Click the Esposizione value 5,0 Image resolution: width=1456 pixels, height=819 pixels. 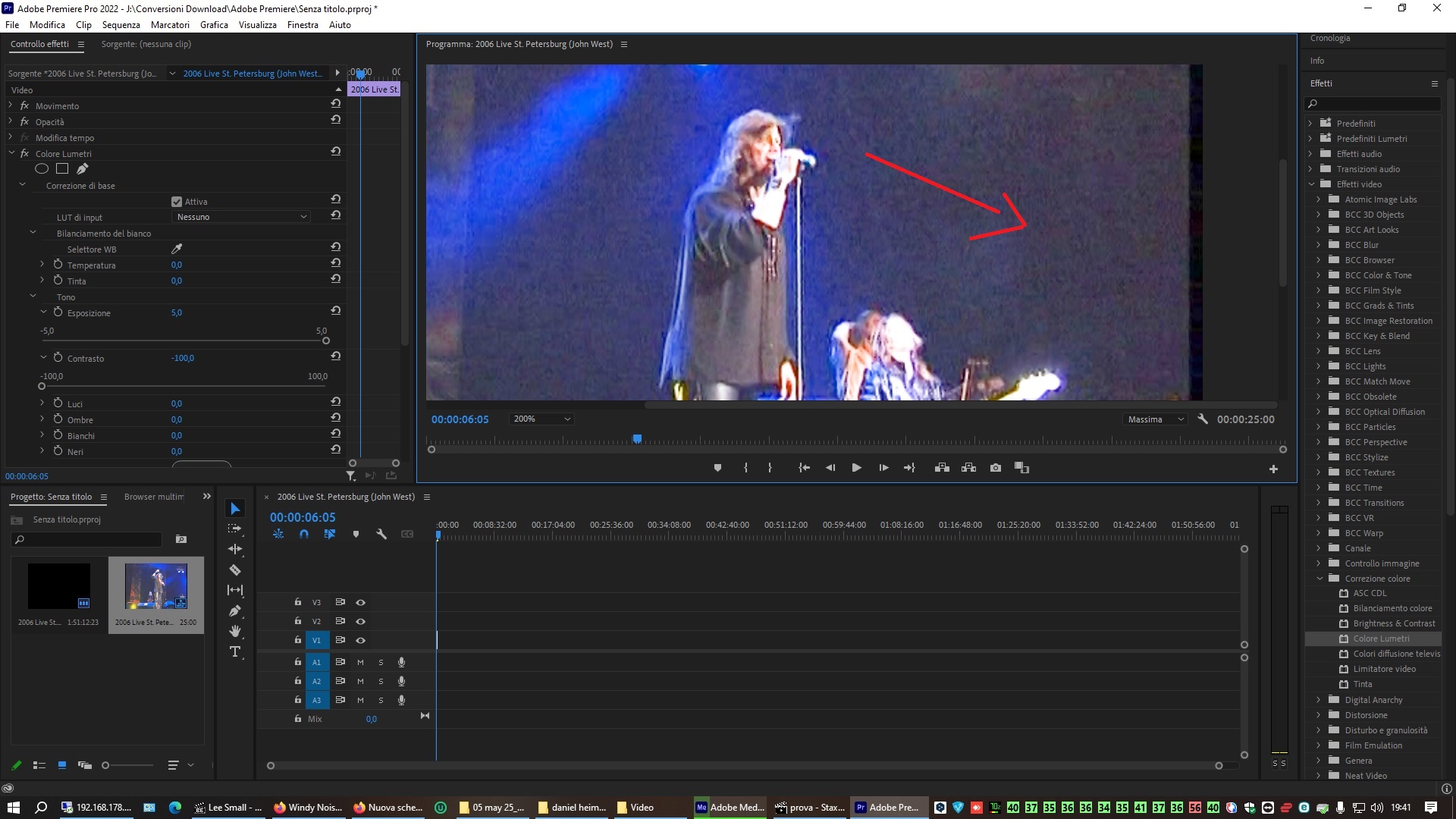point(176,312)
